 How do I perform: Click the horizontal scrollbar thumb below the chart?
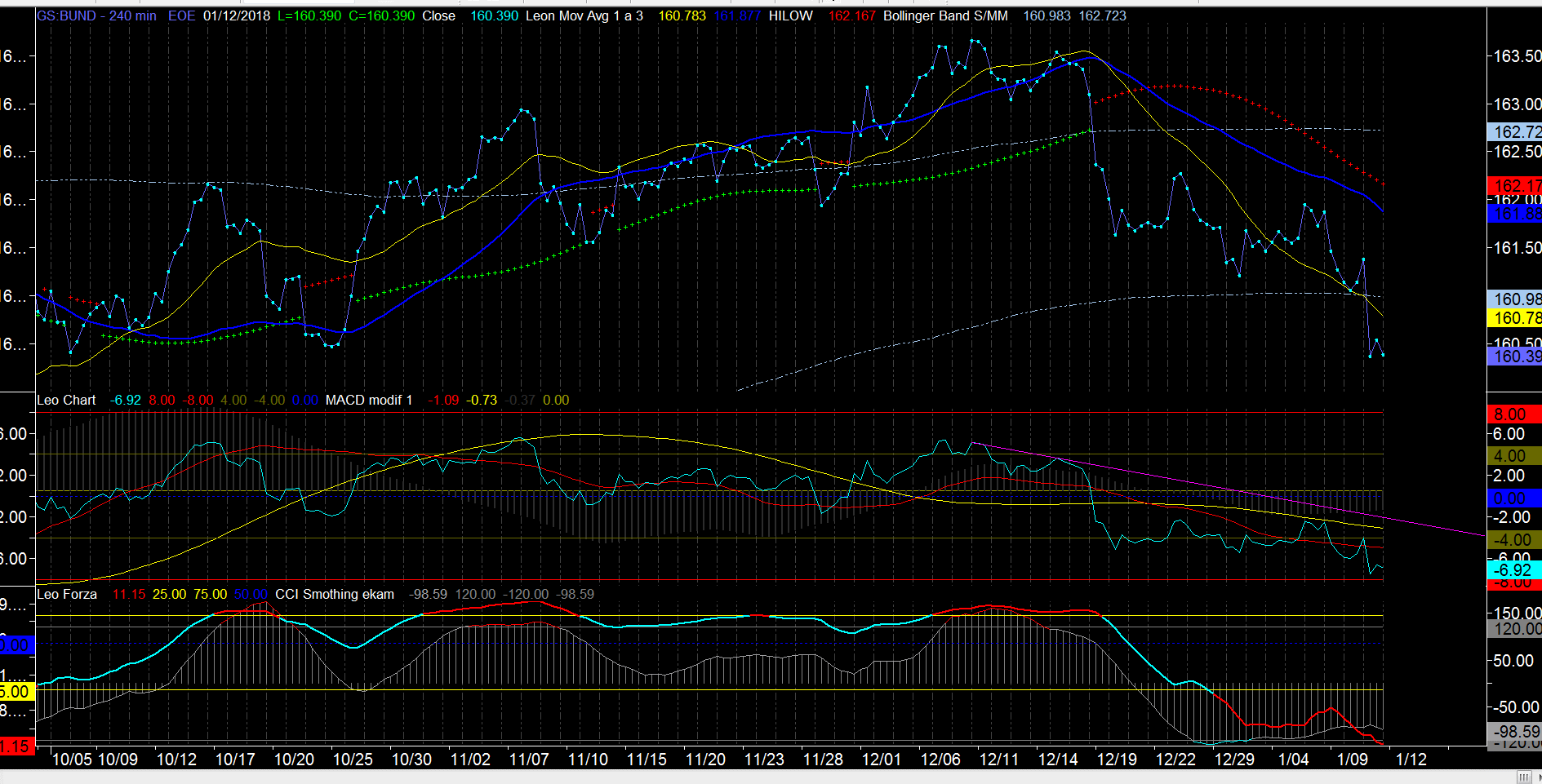click(x=1523, y=777)
